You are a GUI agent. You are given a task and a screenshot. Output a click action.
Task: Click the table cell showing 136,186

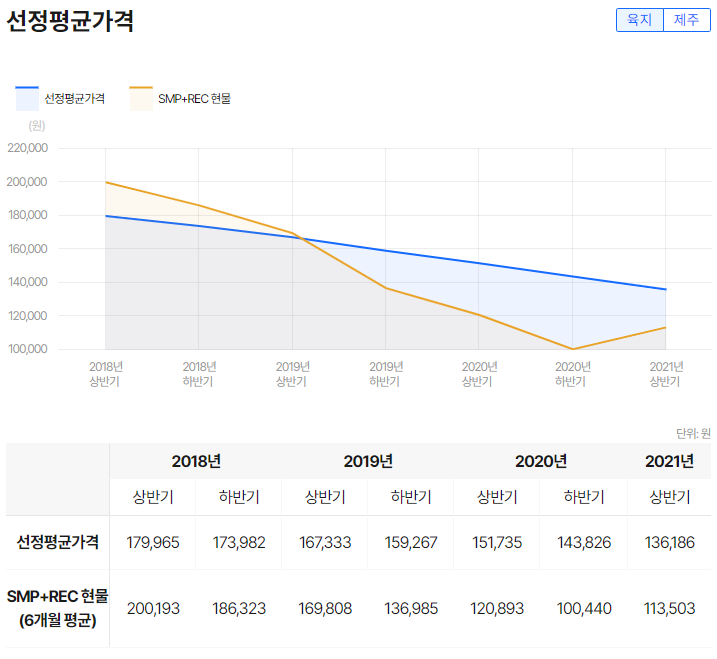click(669, 543)
